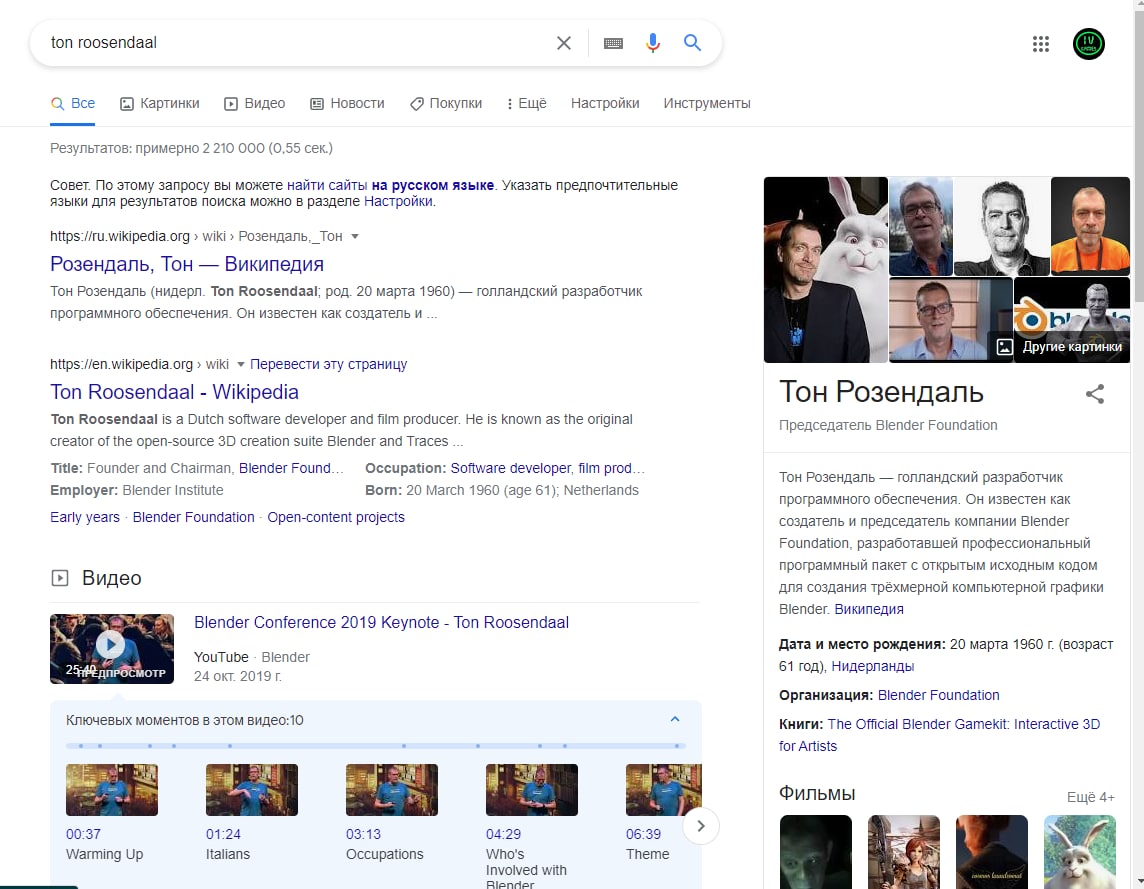The image size is (1144, 889).
Task: Open Инструменты search tools
Action: tap(707, 104)
